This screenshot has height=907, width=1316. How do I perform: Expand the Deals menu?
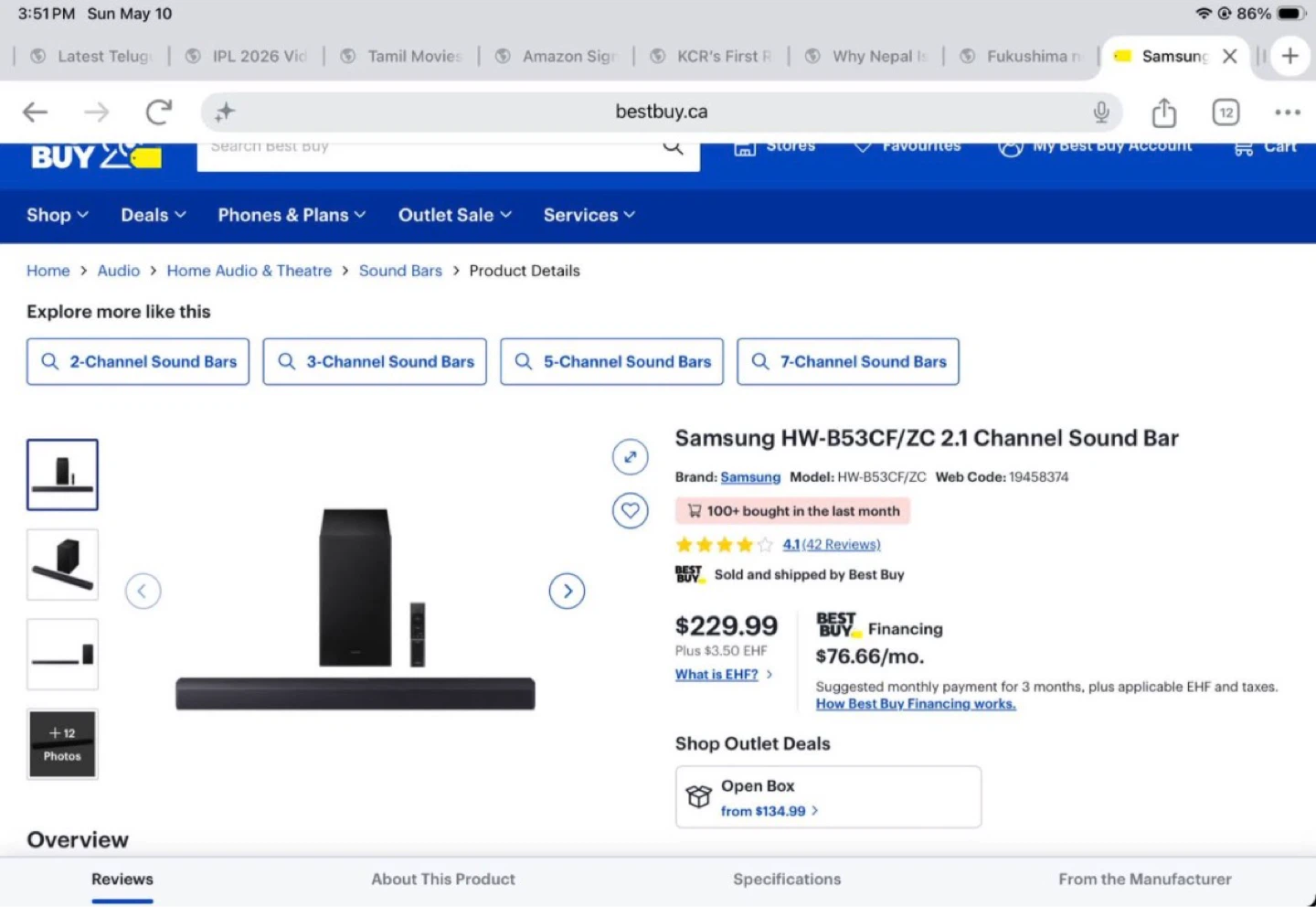coord(153,215)
